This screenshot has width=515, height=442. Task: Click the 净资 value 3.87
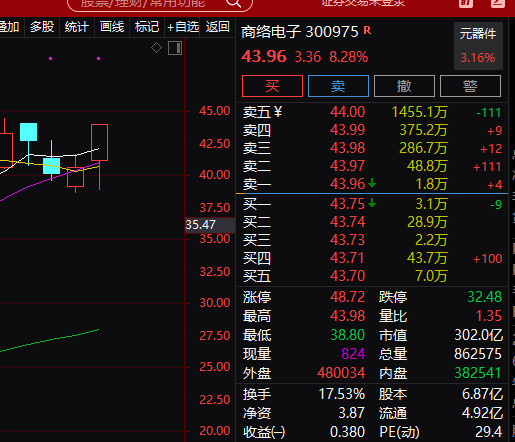tap(352, 413)
